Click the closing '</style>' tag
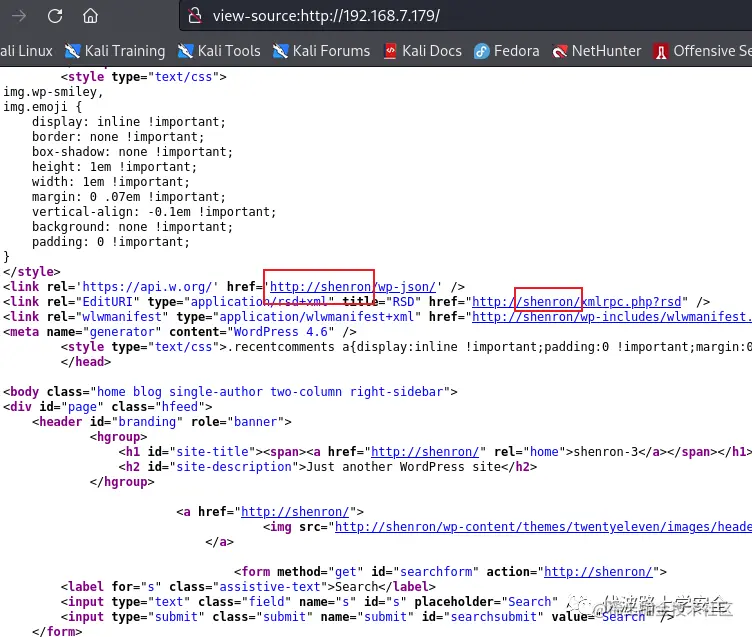752x637 pixels. coord(32,272)
